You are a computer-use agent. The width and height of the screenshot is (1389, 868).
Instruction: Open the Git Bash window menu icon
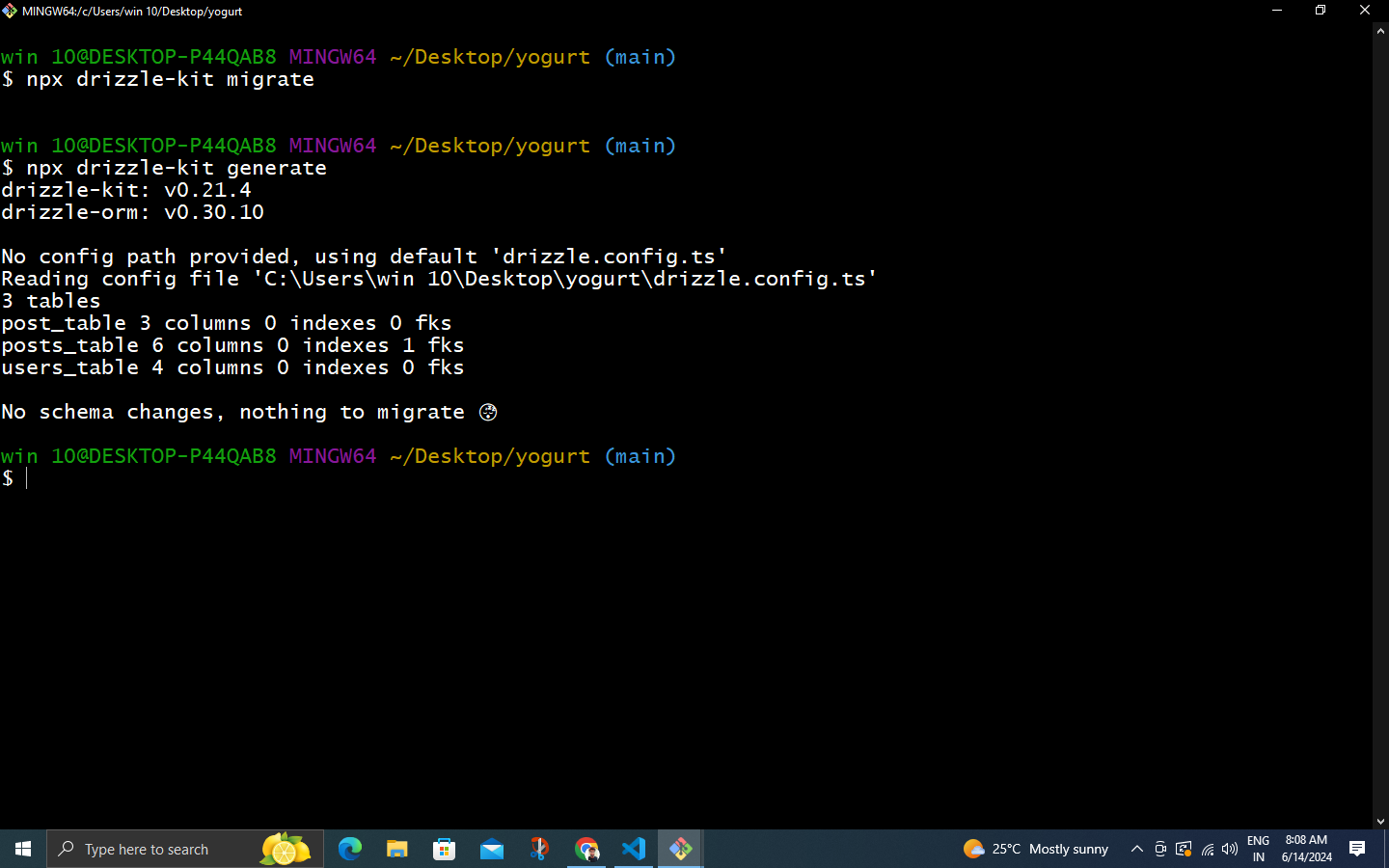tap(10, 11)
